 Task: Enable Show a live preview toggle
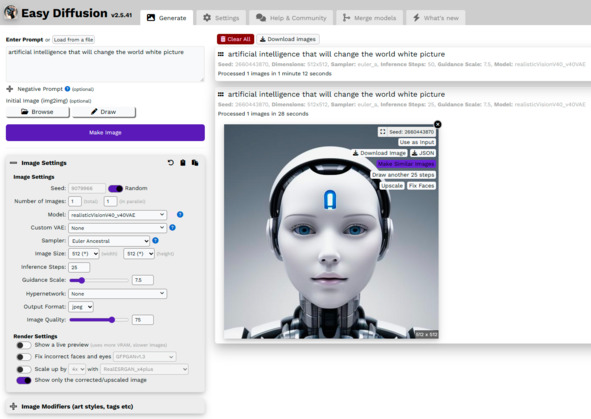(x=23, y=345)
